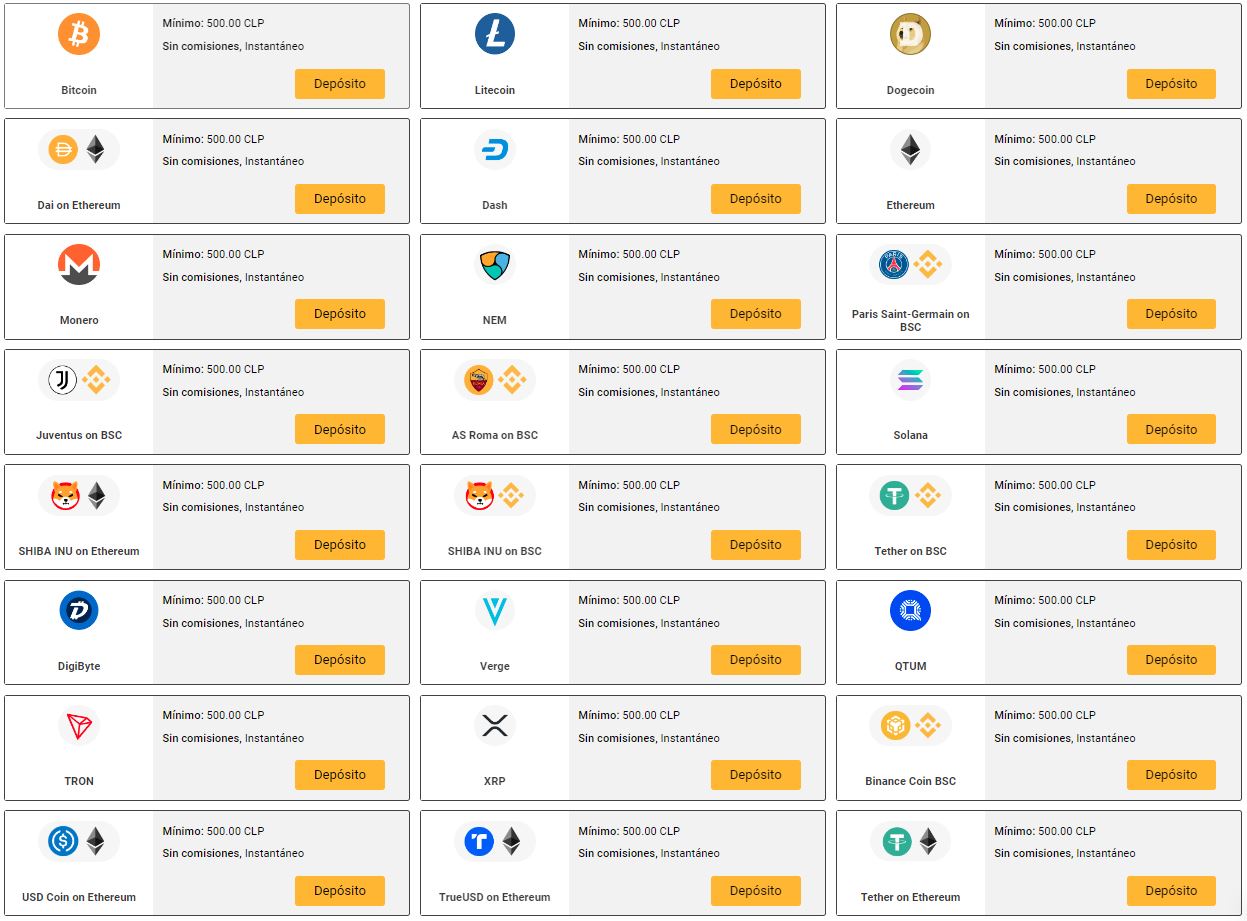The image size is (1247, 921).
Task: Click the Dogecoin logo icon
Action: [910, 34]
